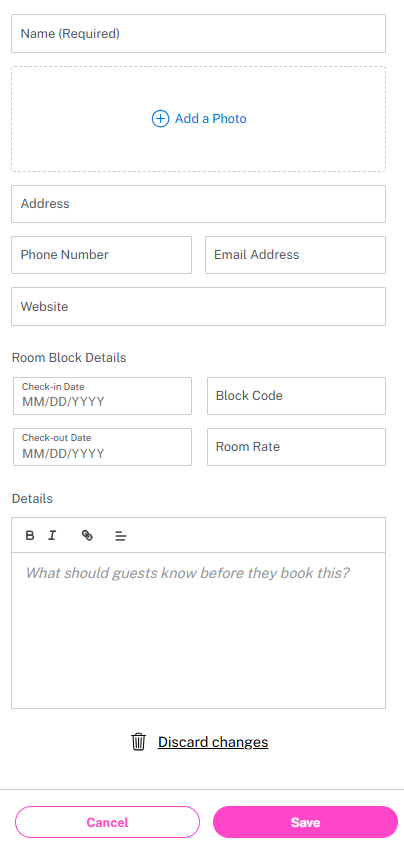The height and width of the screenshot is (845, 404).
Task: Open the Check-out Date field
Action: coord(102,447)
